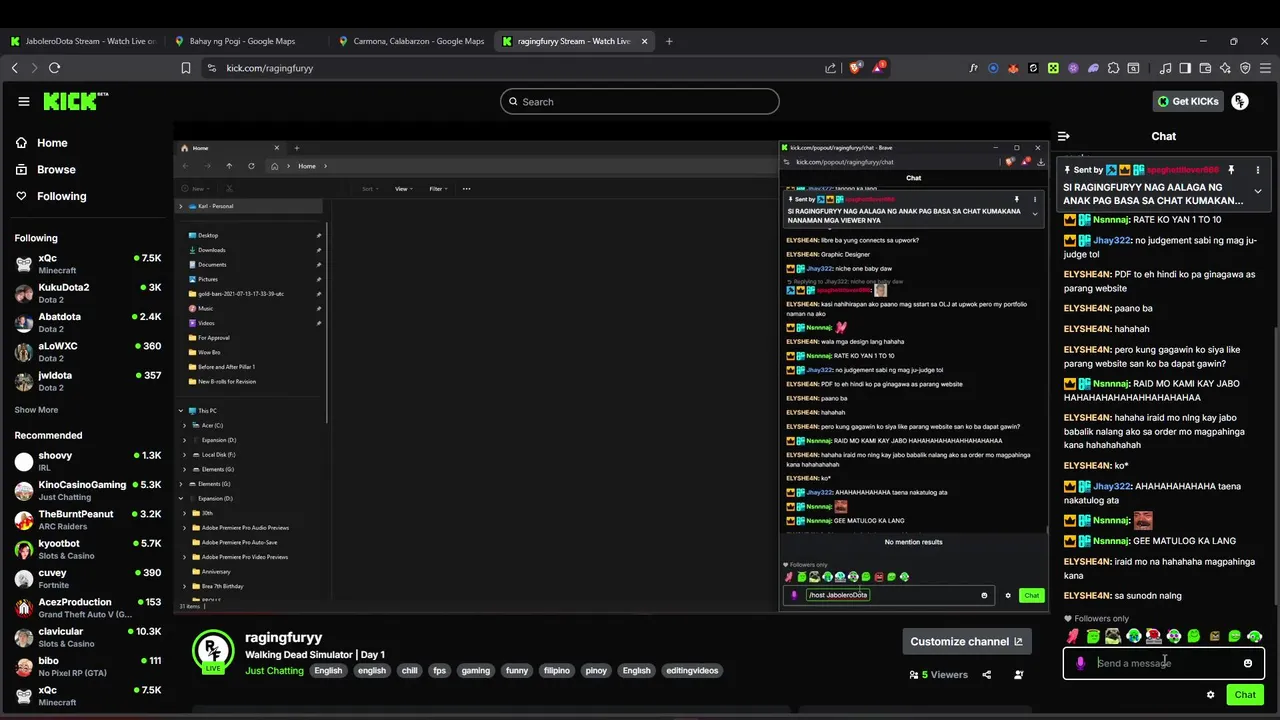Open profile avatar menu

[x=1240, y=101]
